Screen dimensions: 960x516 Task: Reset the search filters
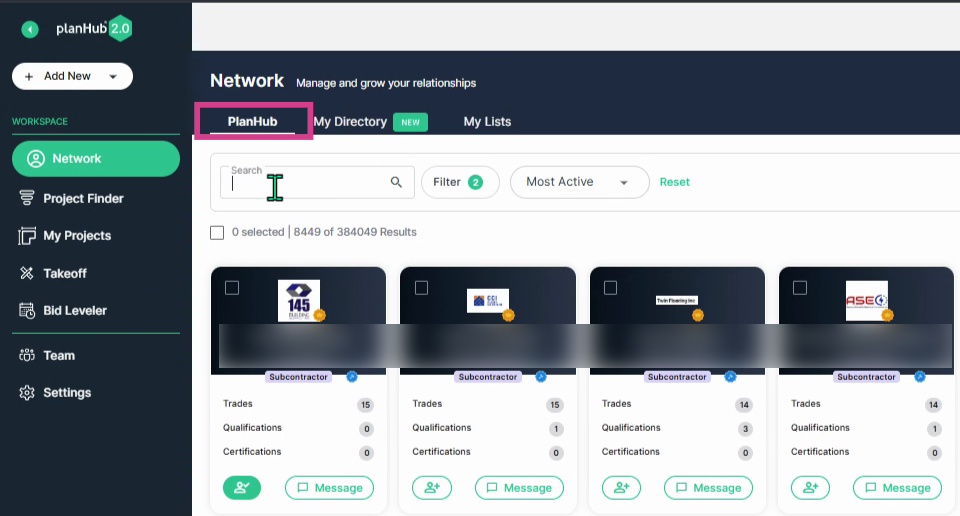[674, 182]
